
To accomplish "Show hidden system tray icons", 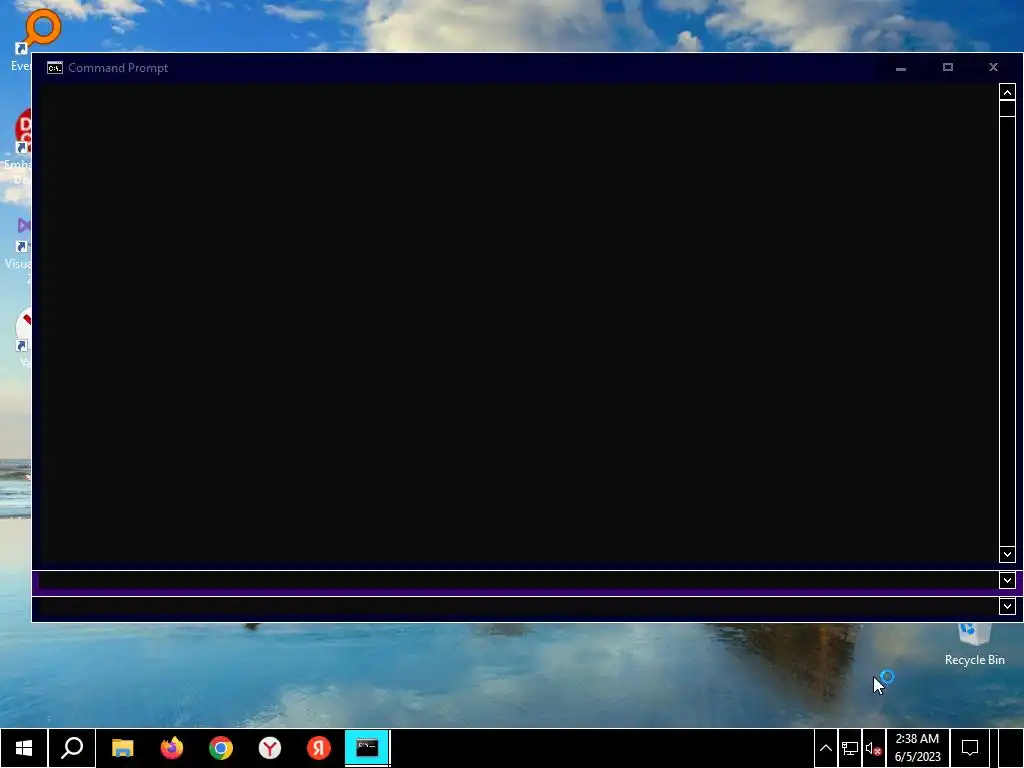I will click(825, 748).
